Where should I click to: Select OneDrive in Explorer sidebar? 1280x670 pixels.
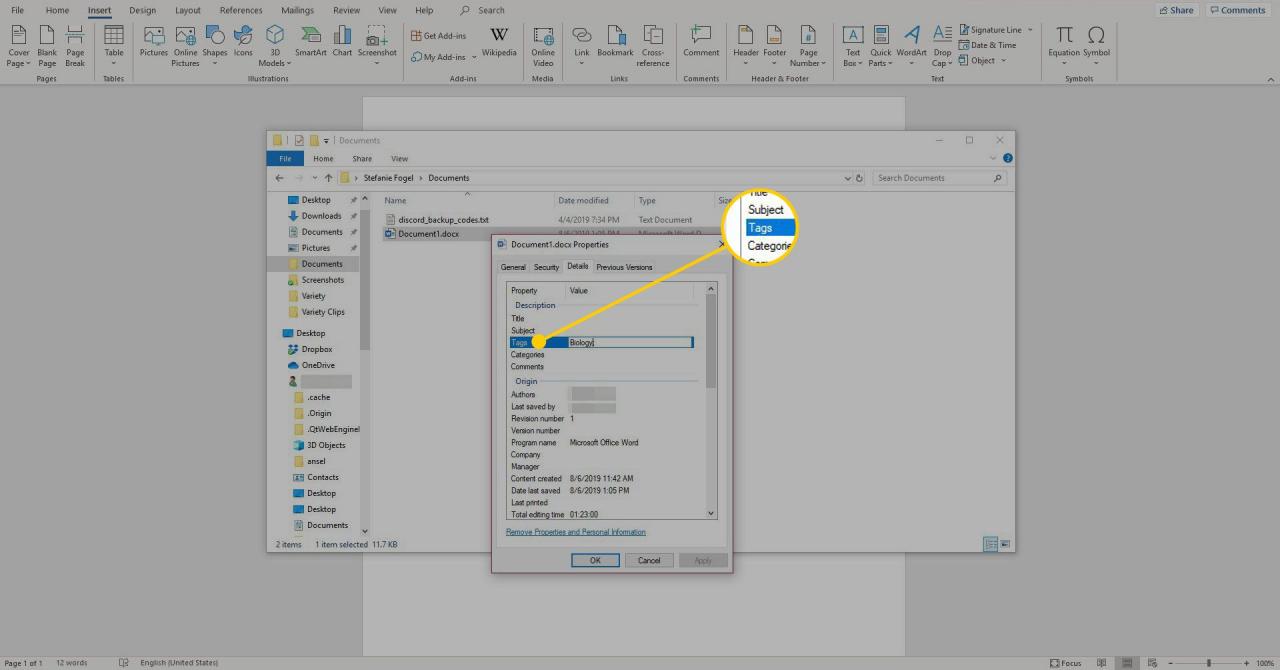click(311, 365)
